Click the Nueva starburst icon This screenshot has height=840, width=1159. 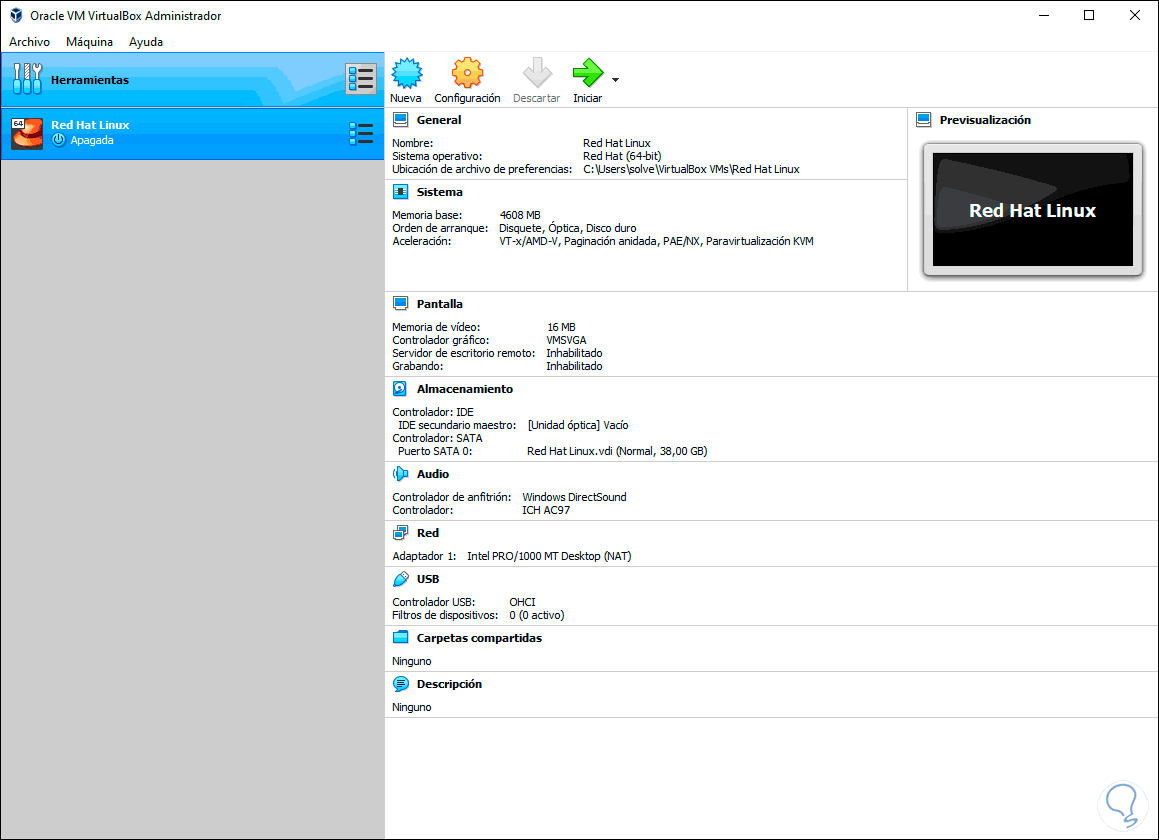(407, 73)
